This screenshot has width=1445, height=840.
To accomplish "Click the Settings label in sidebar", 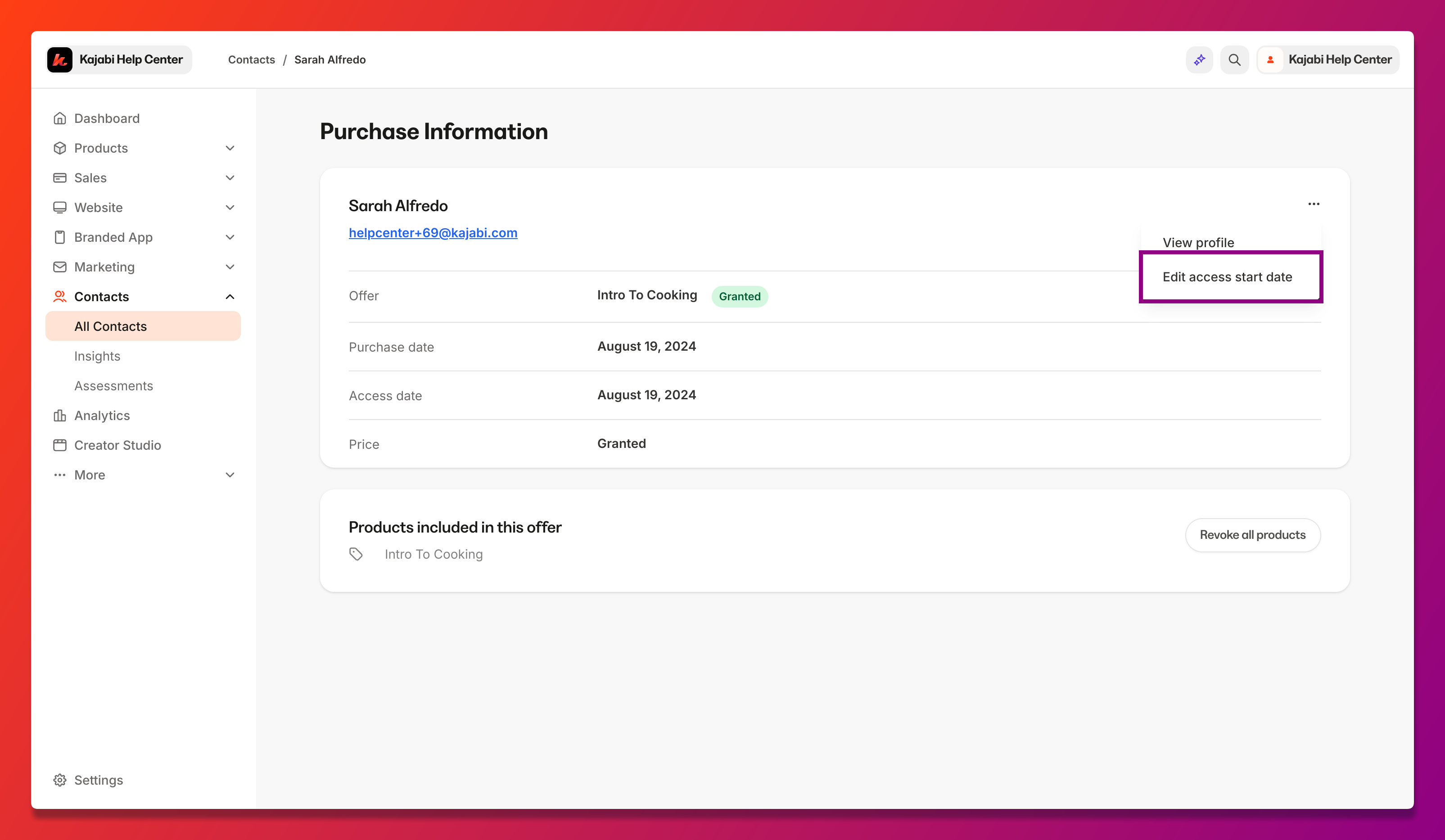I will [99, 780].
